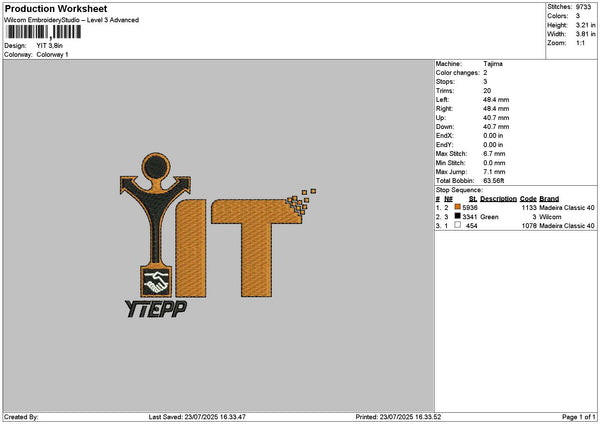
Task: Click the black circle head of the figure
Action: tap(156, 166)
